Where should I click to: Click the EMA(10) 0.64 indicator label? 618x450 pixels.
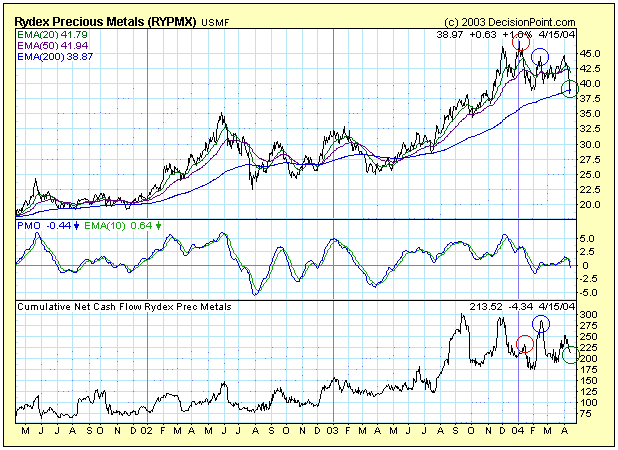pos(118,226)
